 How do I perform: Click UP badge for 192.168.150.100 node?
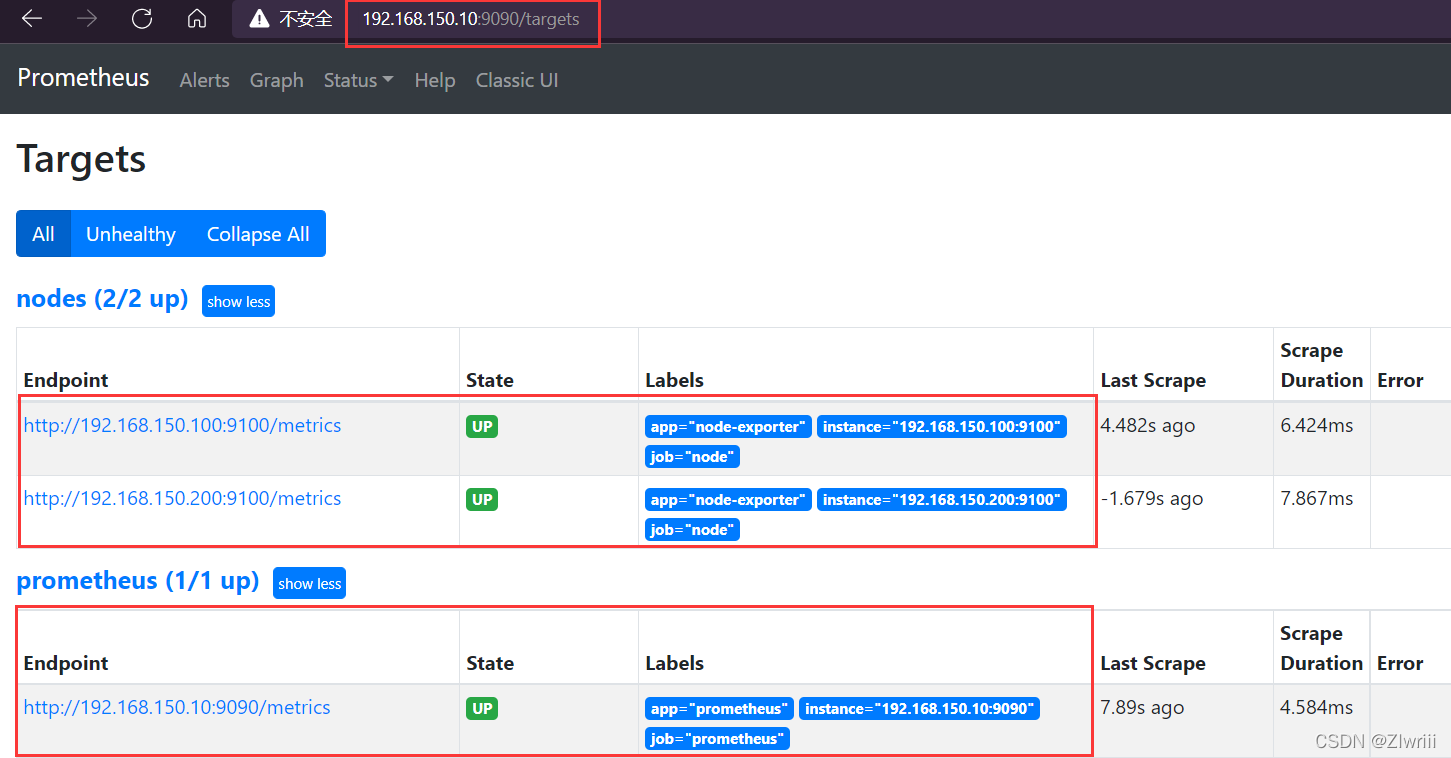[x=482, y=426]
